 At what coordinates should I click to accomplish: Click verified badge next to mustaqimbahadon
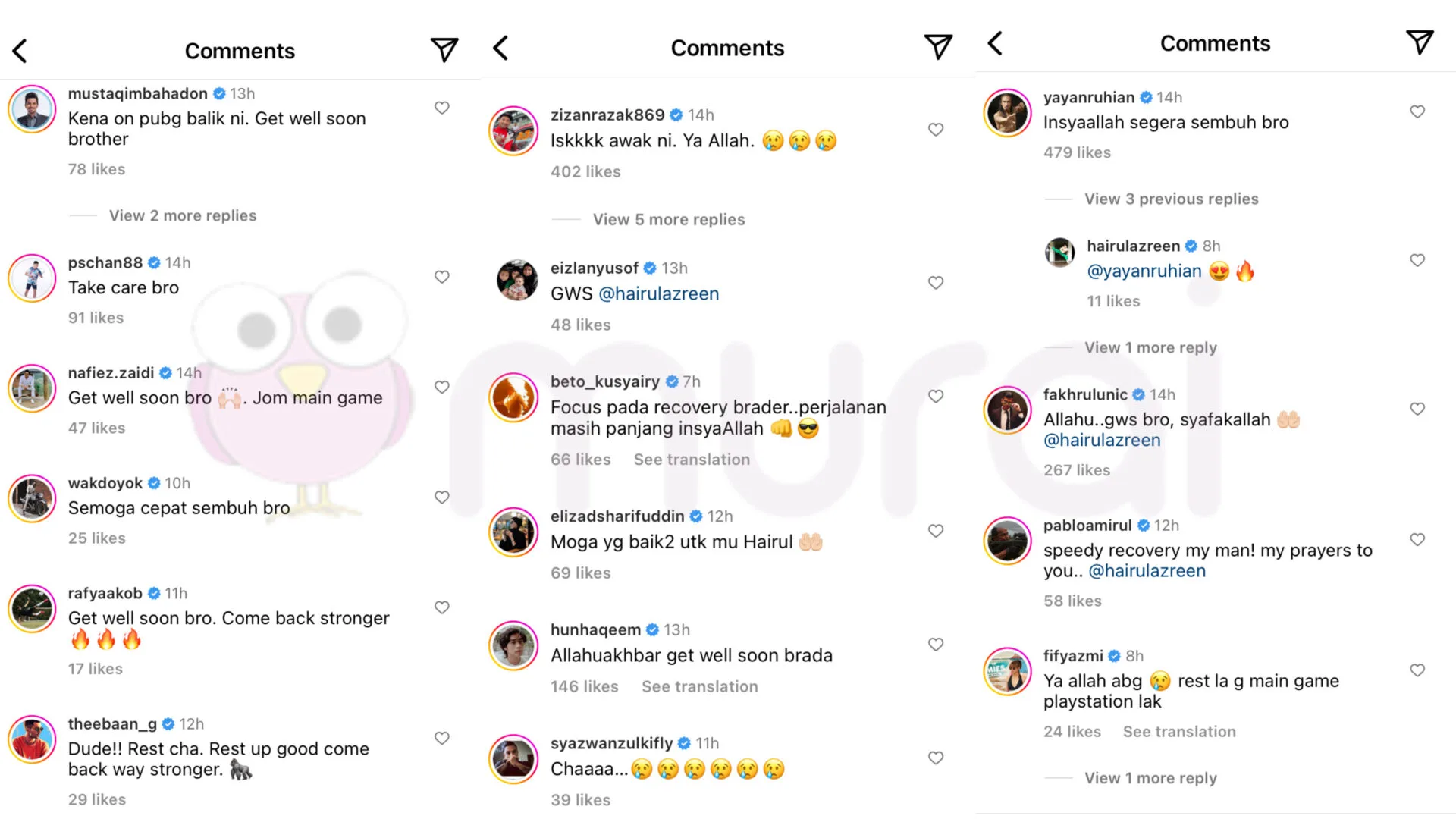tap(219, 93)
